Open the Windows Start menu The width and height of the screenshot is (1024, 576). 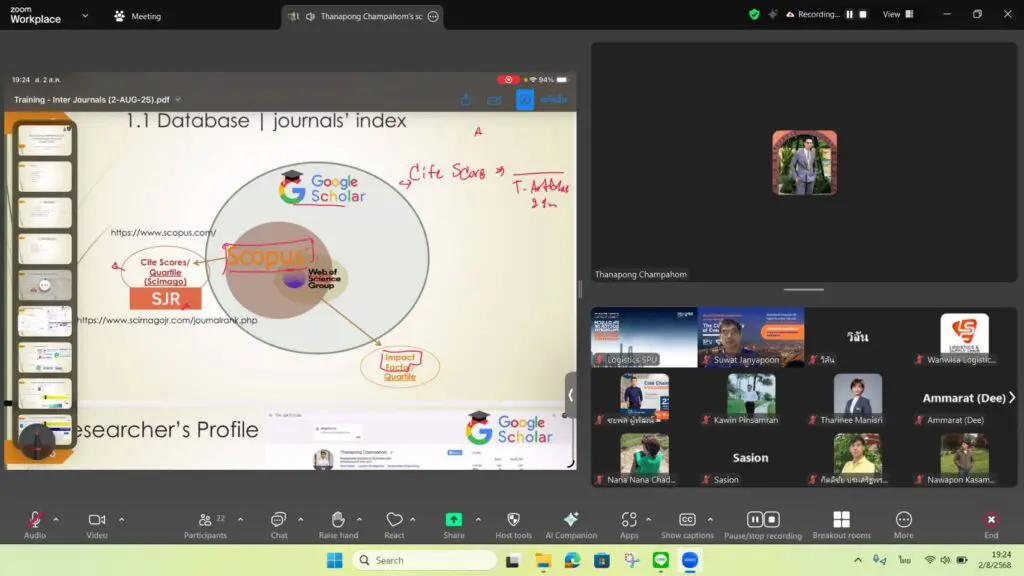pyautogui.click(x=335, y=560)
